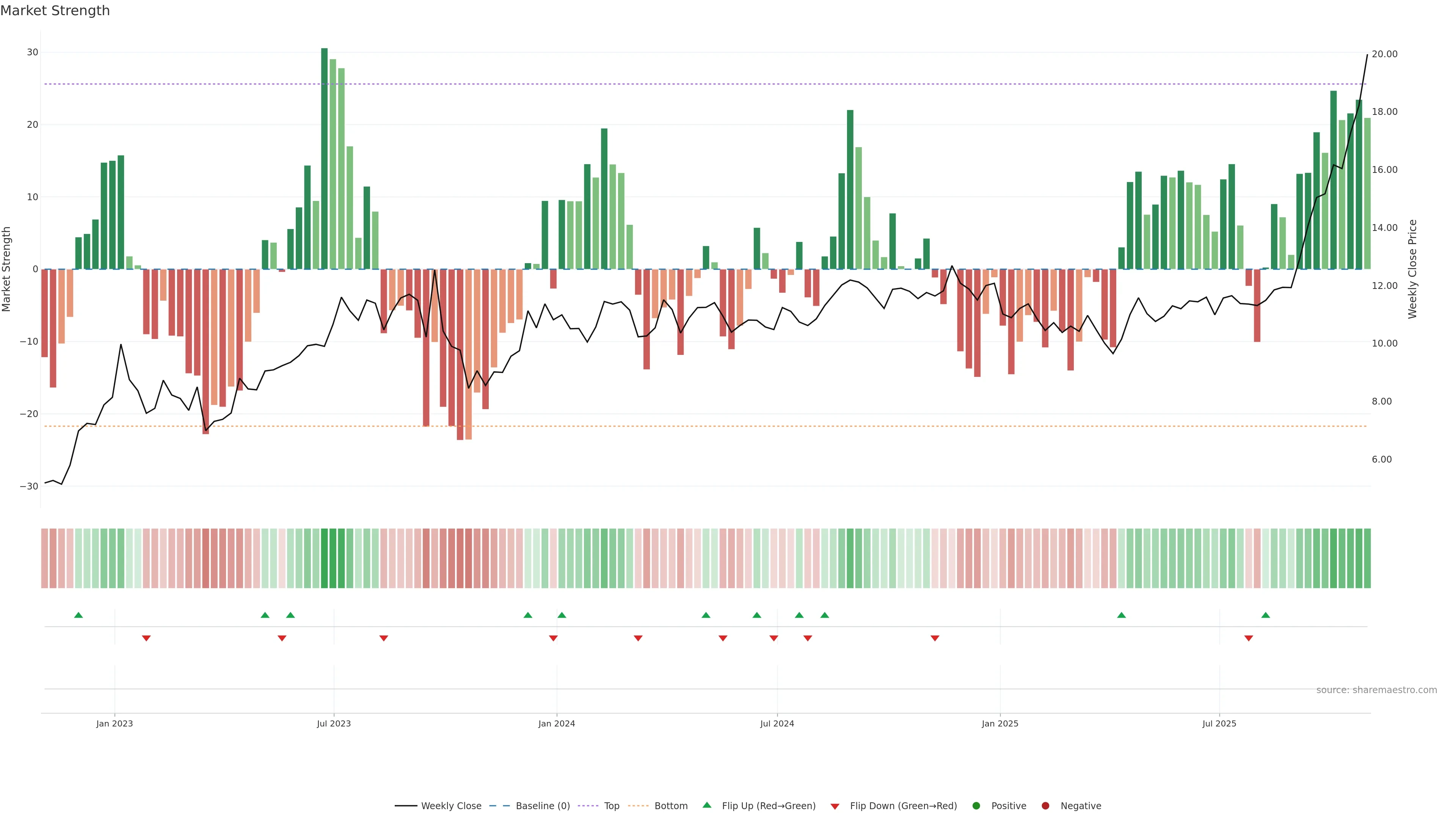
Task: Click Positive green circle legend icon
Action: (x=976, y=806)
